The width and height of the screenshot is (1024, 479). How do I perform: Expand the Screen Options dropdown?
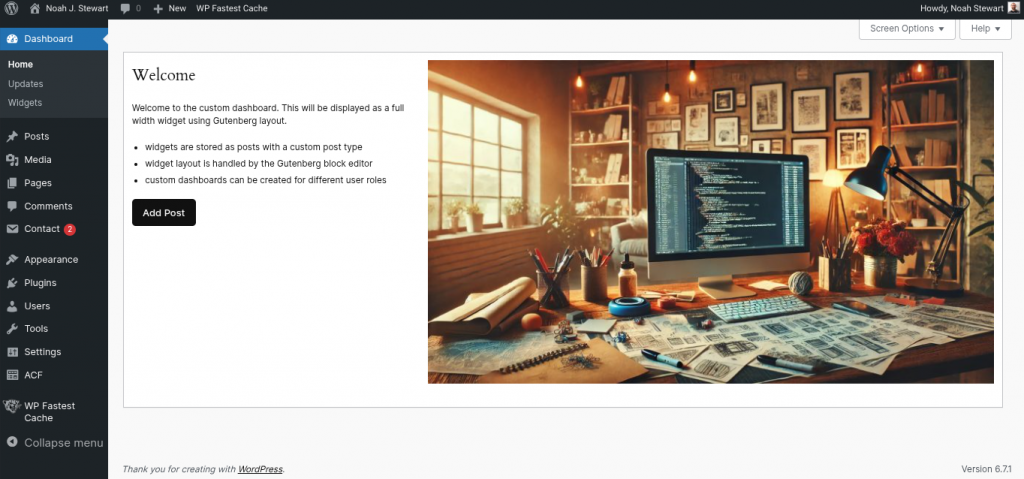point(906,29)
